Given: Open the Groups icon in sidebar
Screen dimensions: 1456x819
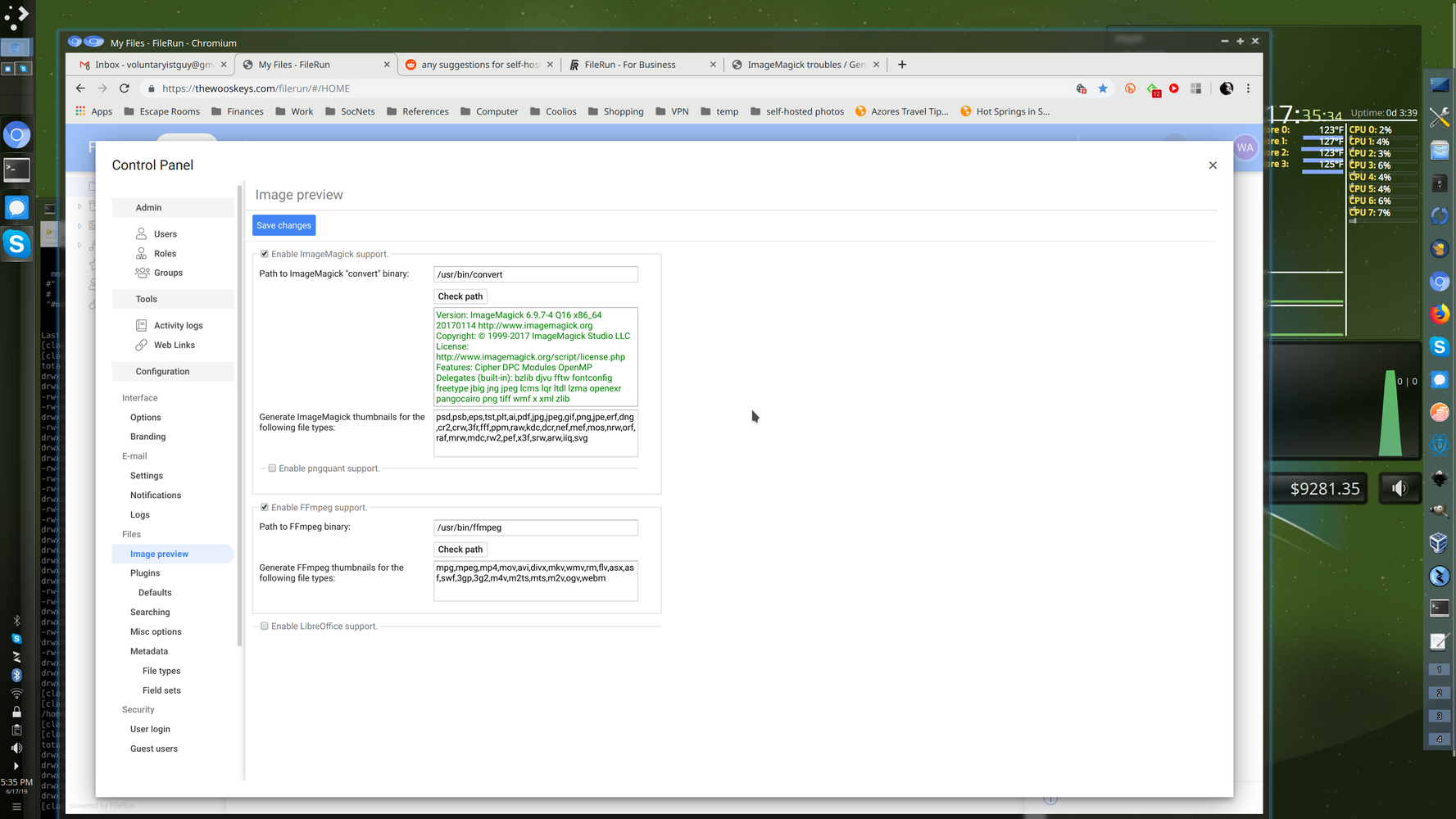Looking at the screenshot, I should pos(143,273).
